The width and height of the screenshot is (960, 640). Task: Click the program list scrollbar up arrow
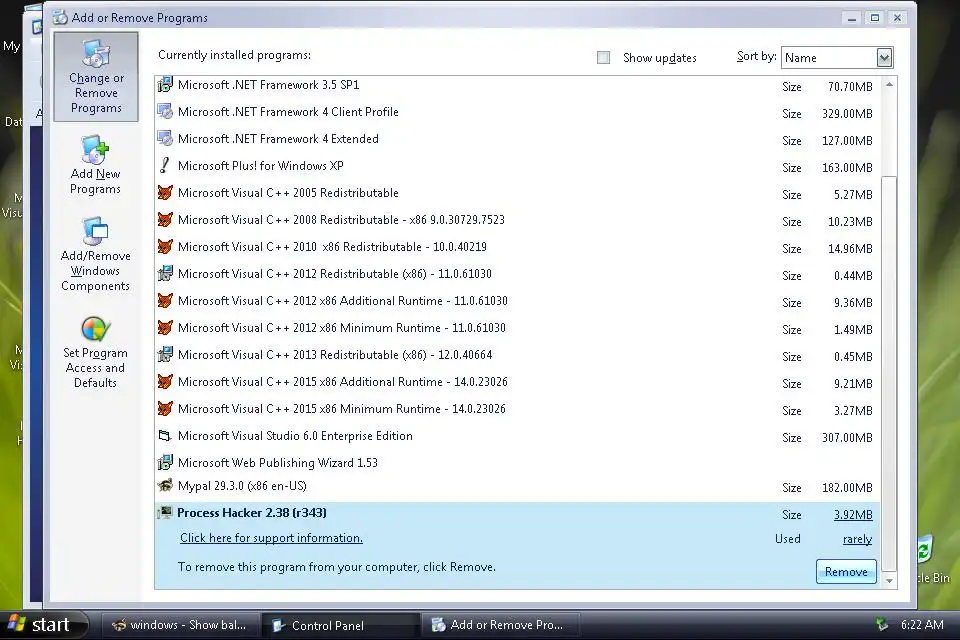click(x=889, y=85)
